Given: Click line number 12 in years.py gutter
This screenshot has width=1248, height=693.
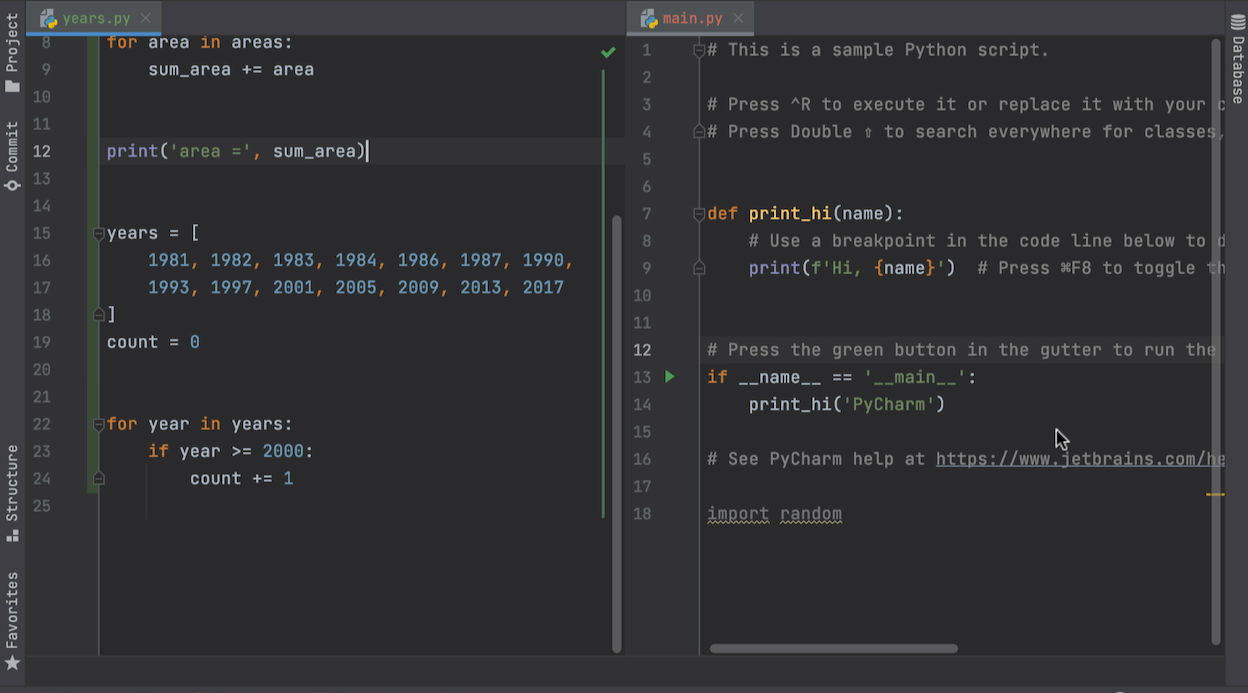Looking at the screenshot, I should click(41, 151).
